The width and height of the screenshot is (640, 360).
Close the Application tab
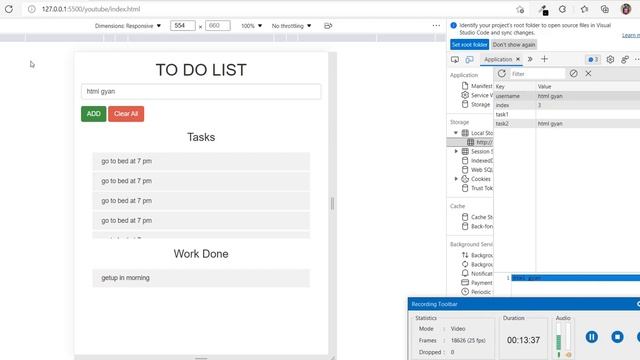coord(518,59)
